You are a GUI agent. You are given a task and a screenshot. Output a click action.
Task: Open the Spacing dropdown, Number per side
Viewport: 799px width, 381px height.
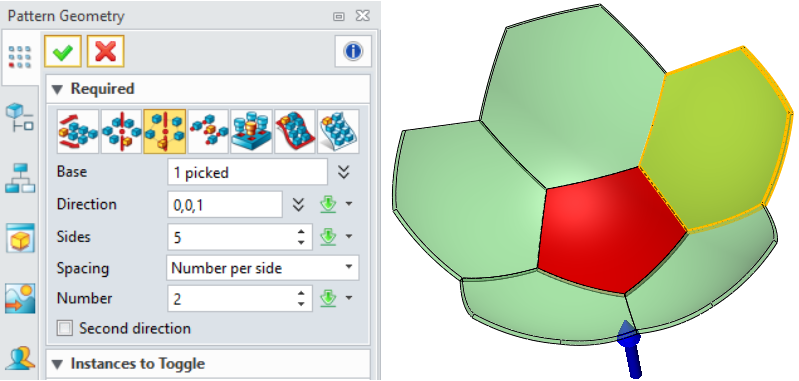click(262, 268)
